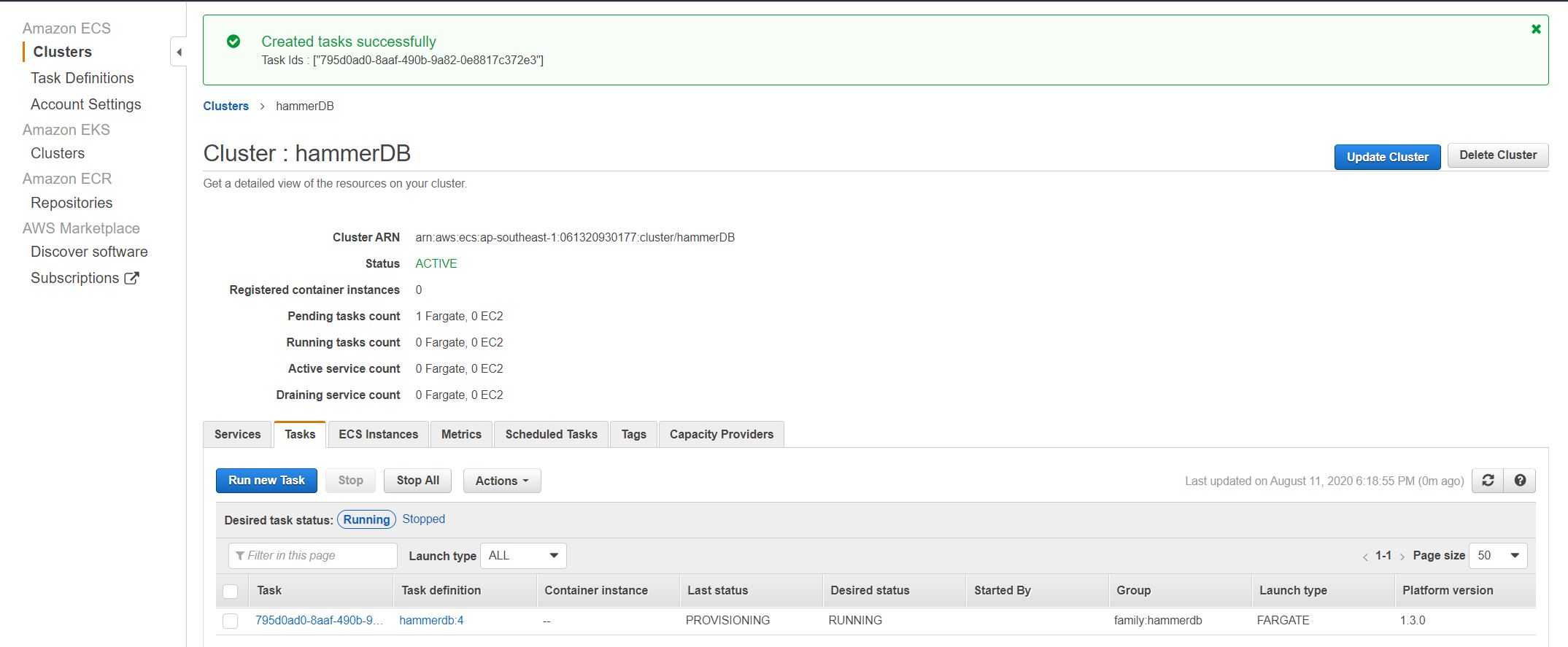Open the help question mark icon

pos(1520,481)
